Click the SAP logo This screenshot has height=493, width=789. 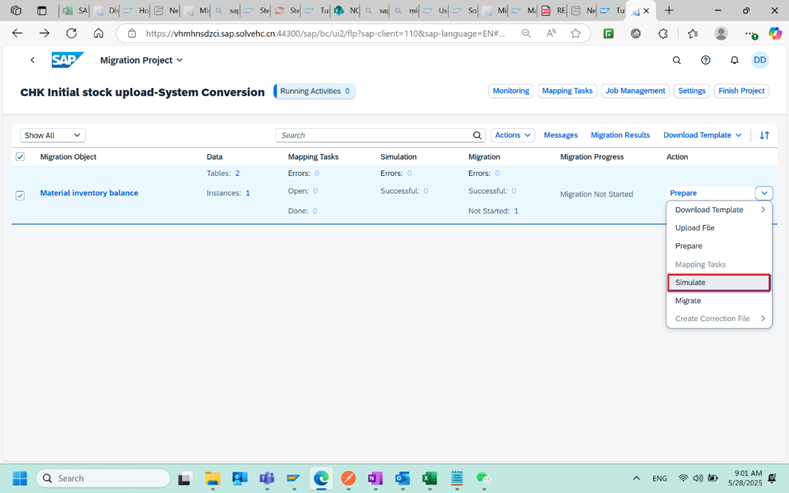pyautogui.click(x=67, y=60)
